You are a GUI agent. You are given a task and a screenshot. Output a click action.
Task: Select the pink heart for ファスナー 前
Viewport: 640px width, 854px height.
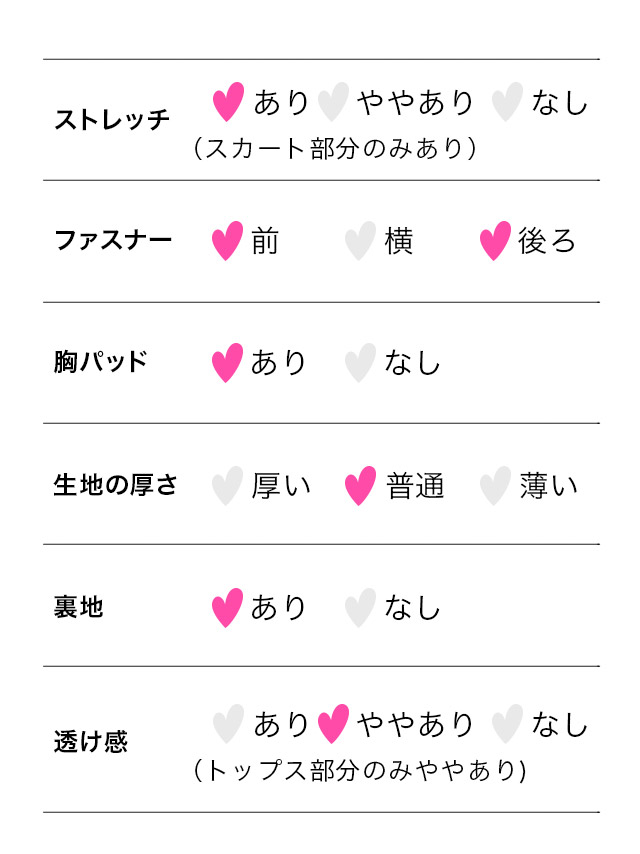click(x=227, y=241)
